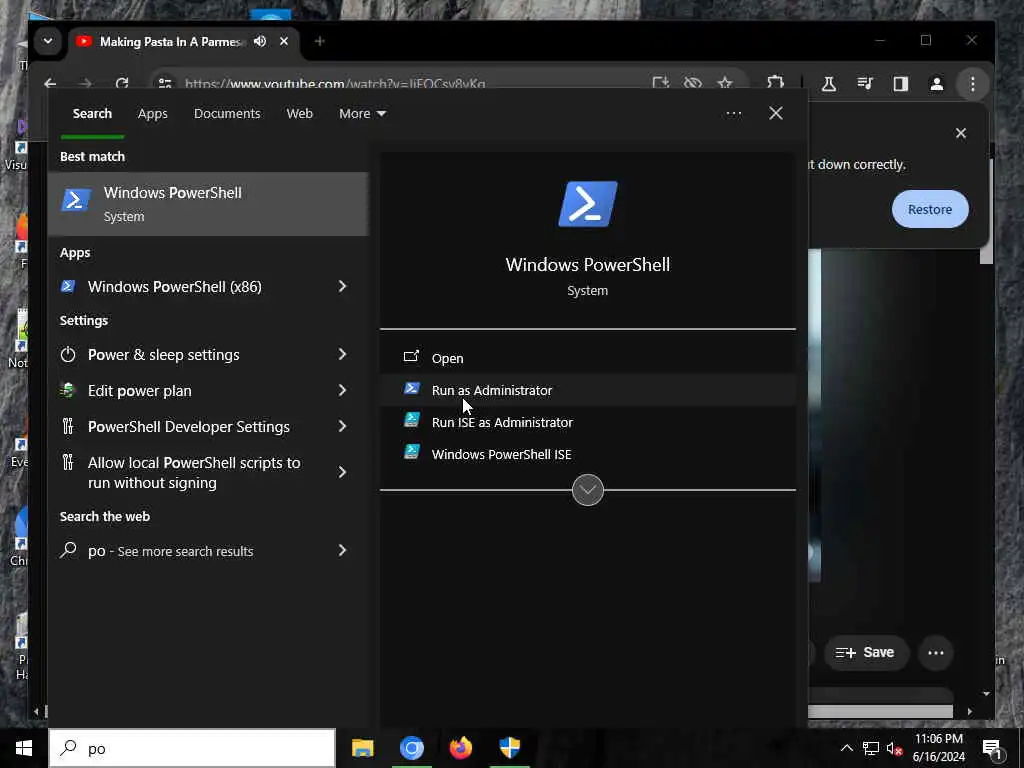Click Run ISE as Administrator
Image resolution: width=1024 pixels, height=768 pixels.
(588, 422)
